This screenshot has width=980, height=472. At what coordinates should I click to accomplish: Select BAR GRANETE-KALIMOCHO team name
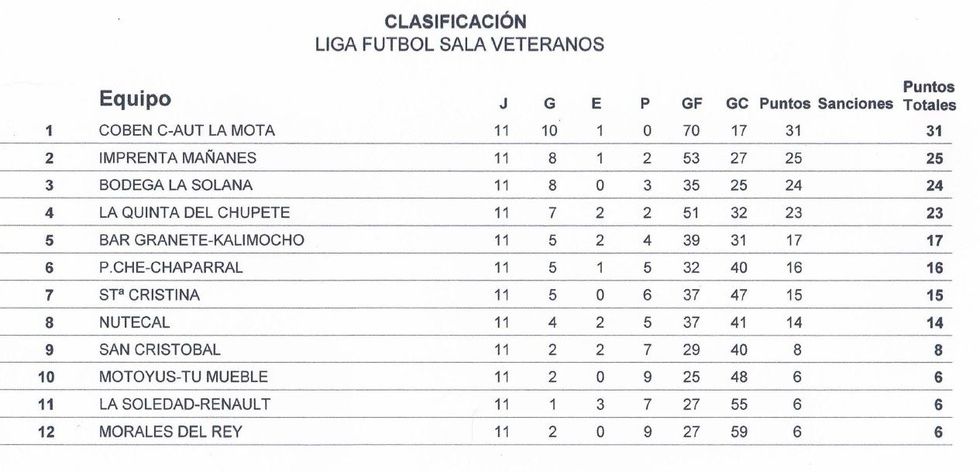coord(201,240)
